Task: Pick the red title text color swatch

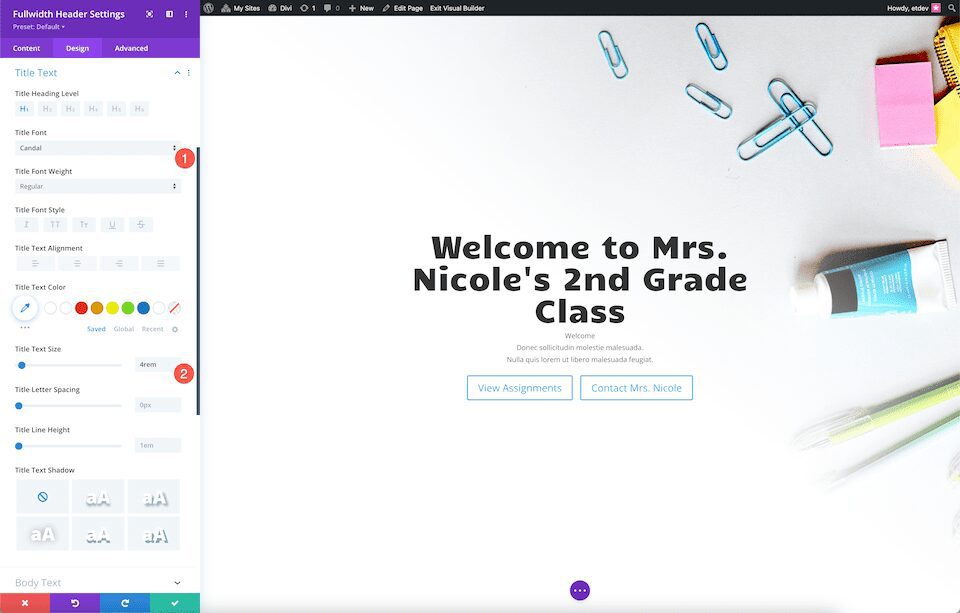Action: [81, 308]
